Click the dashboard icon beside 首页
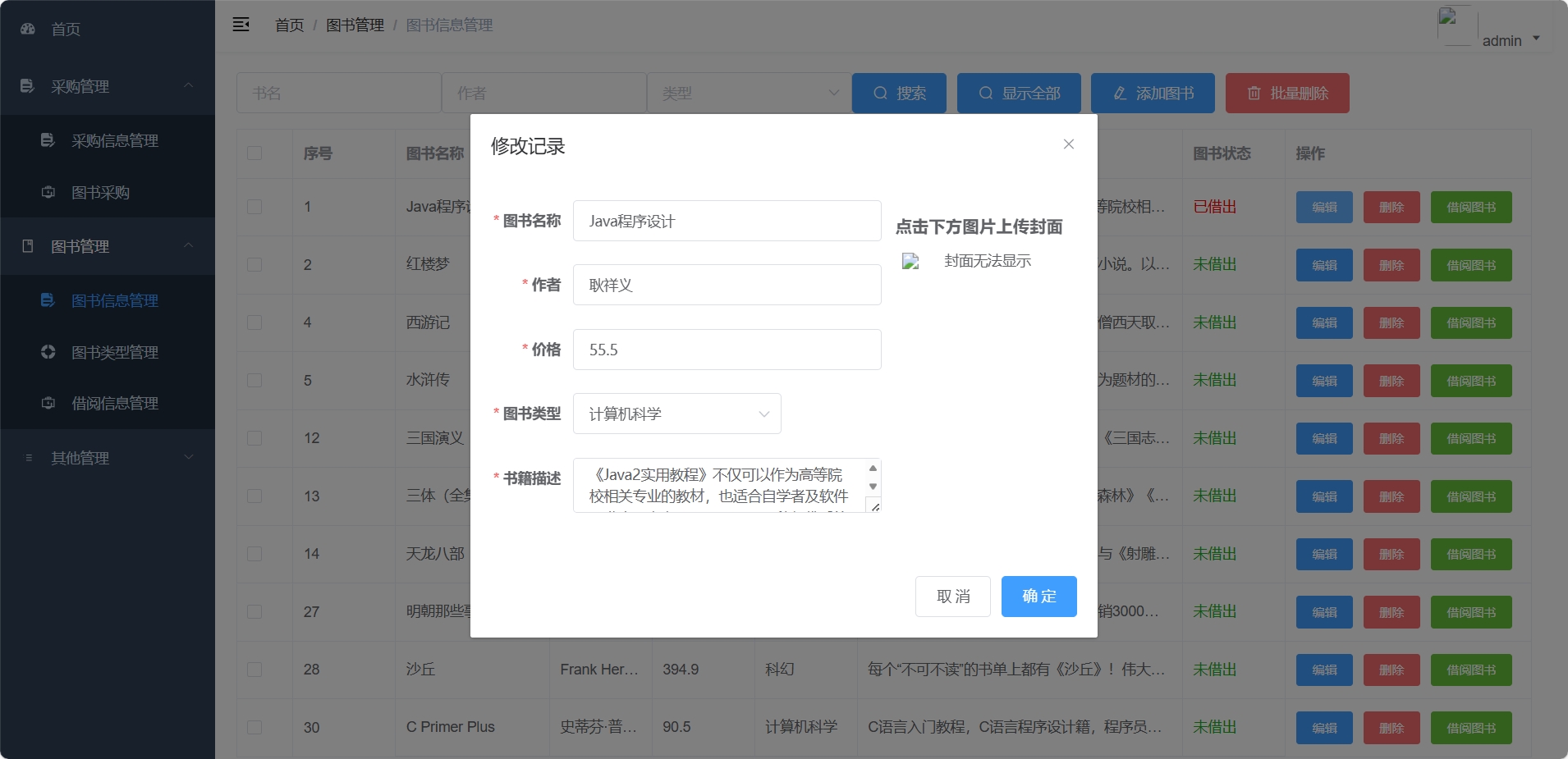The image size is (1568, 759). click(x=28, y=29)
